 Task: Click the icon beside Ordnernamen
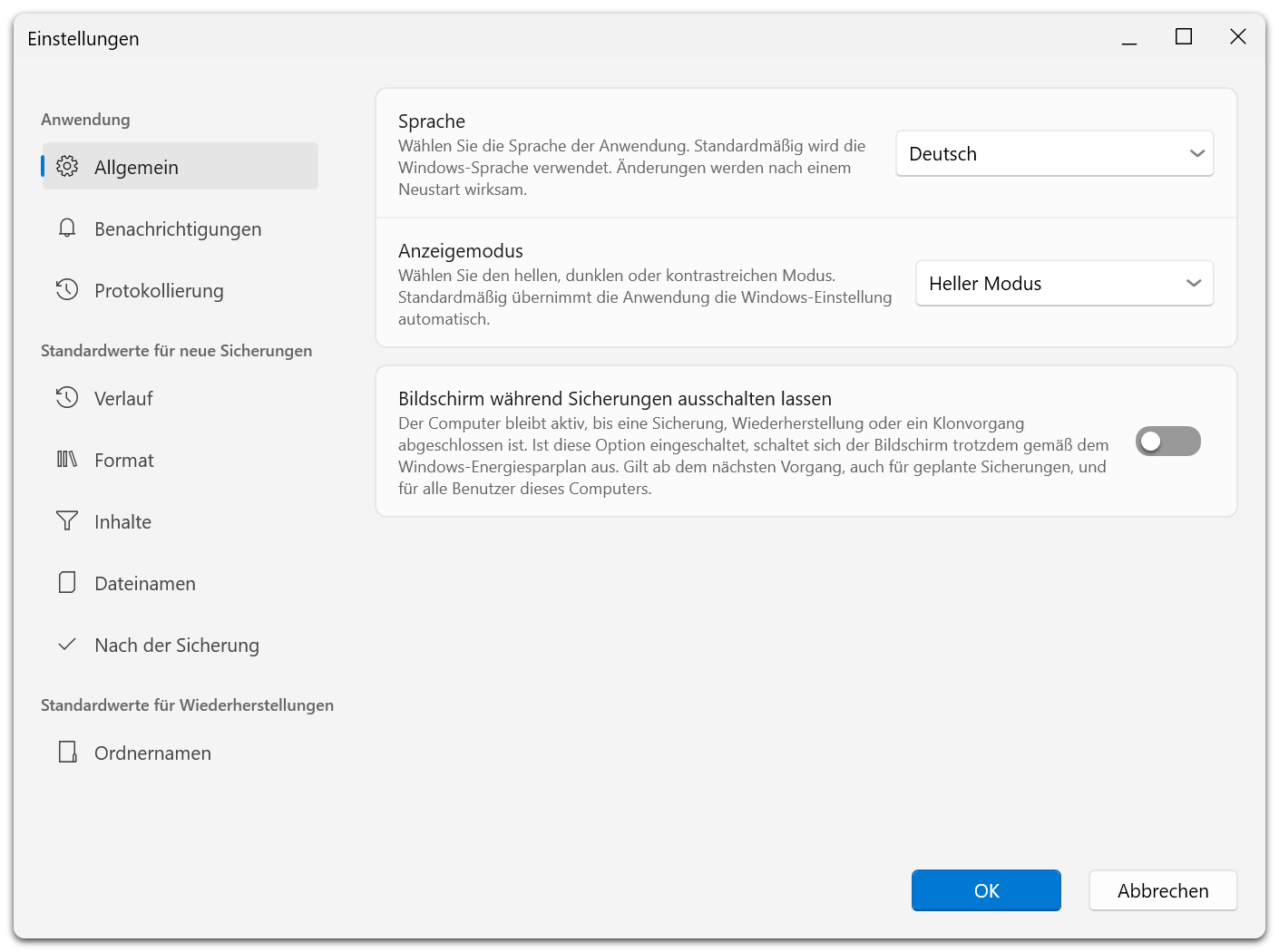pos(67,752)
